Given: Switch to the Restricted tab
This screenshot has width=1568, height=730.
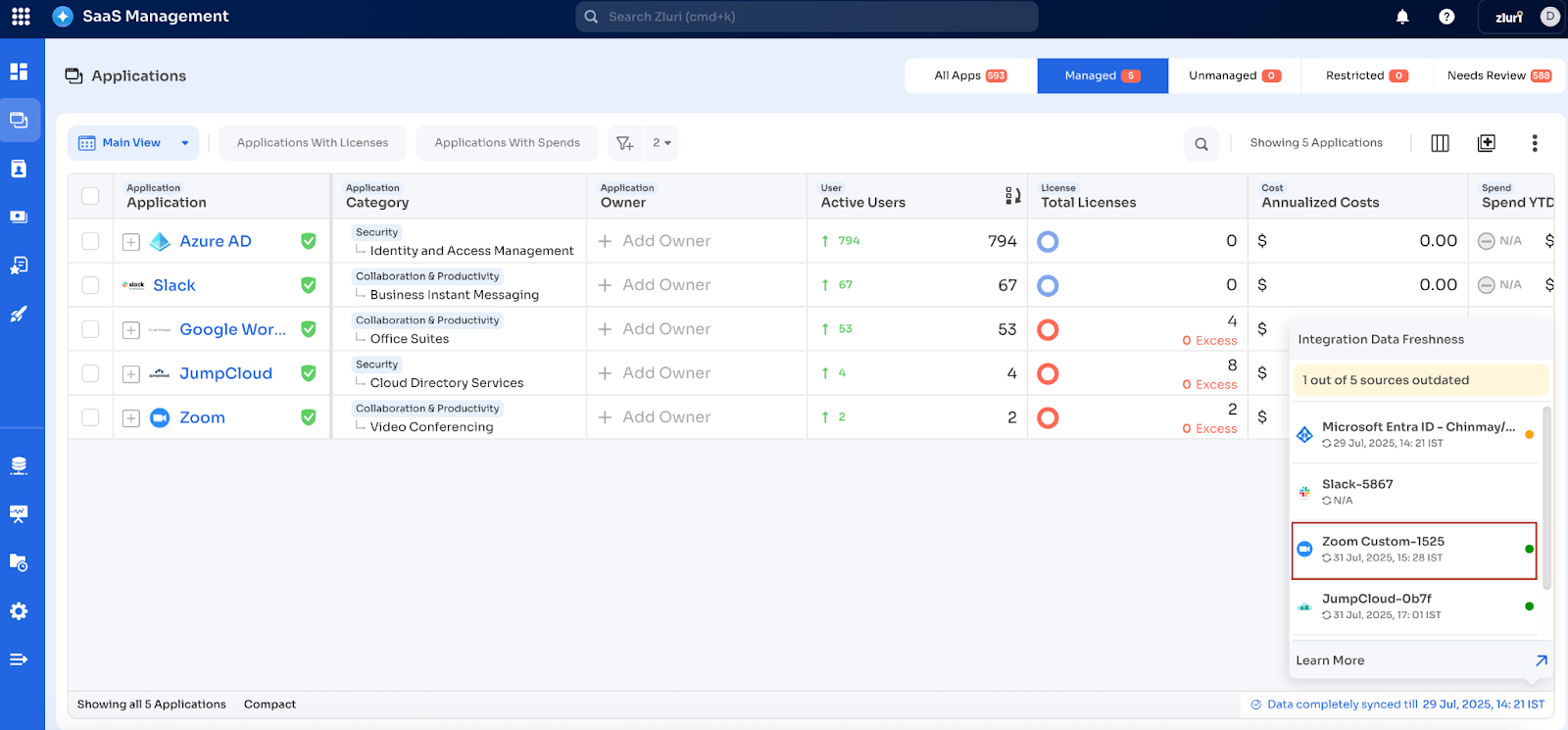Looking at the screenshot, I should (1367, 75).
